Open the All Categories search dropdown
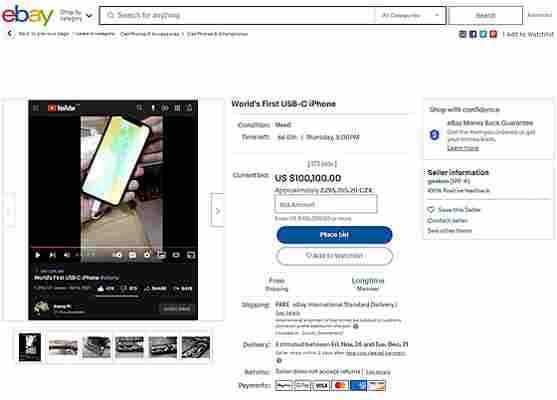Image resolution: width=557 pixels, height=400 pixels. click(410, 15)
